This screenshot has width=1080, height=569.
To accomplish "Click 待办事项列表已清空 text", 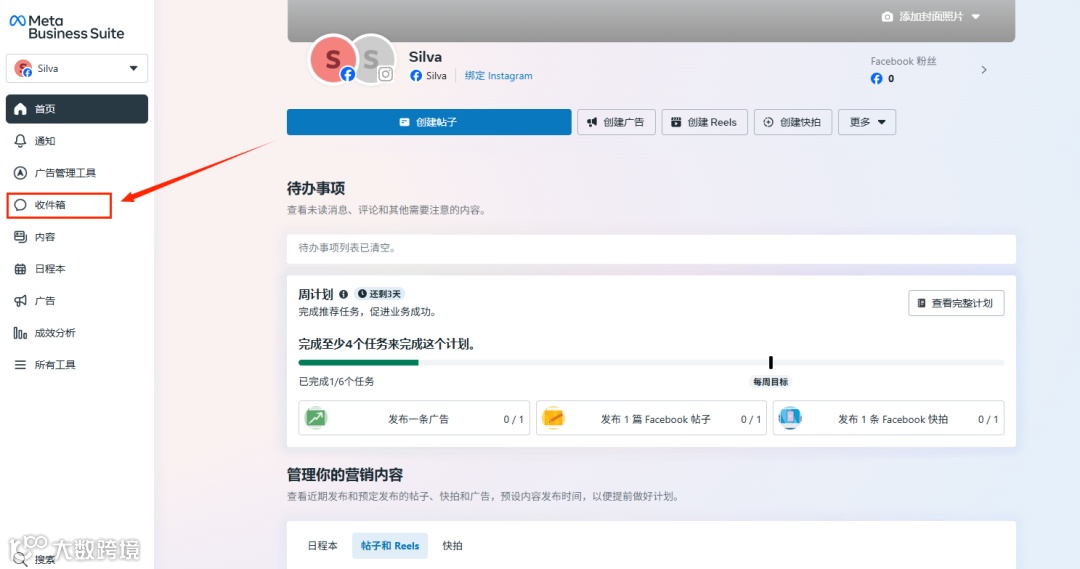I will [x=347, y=248].
